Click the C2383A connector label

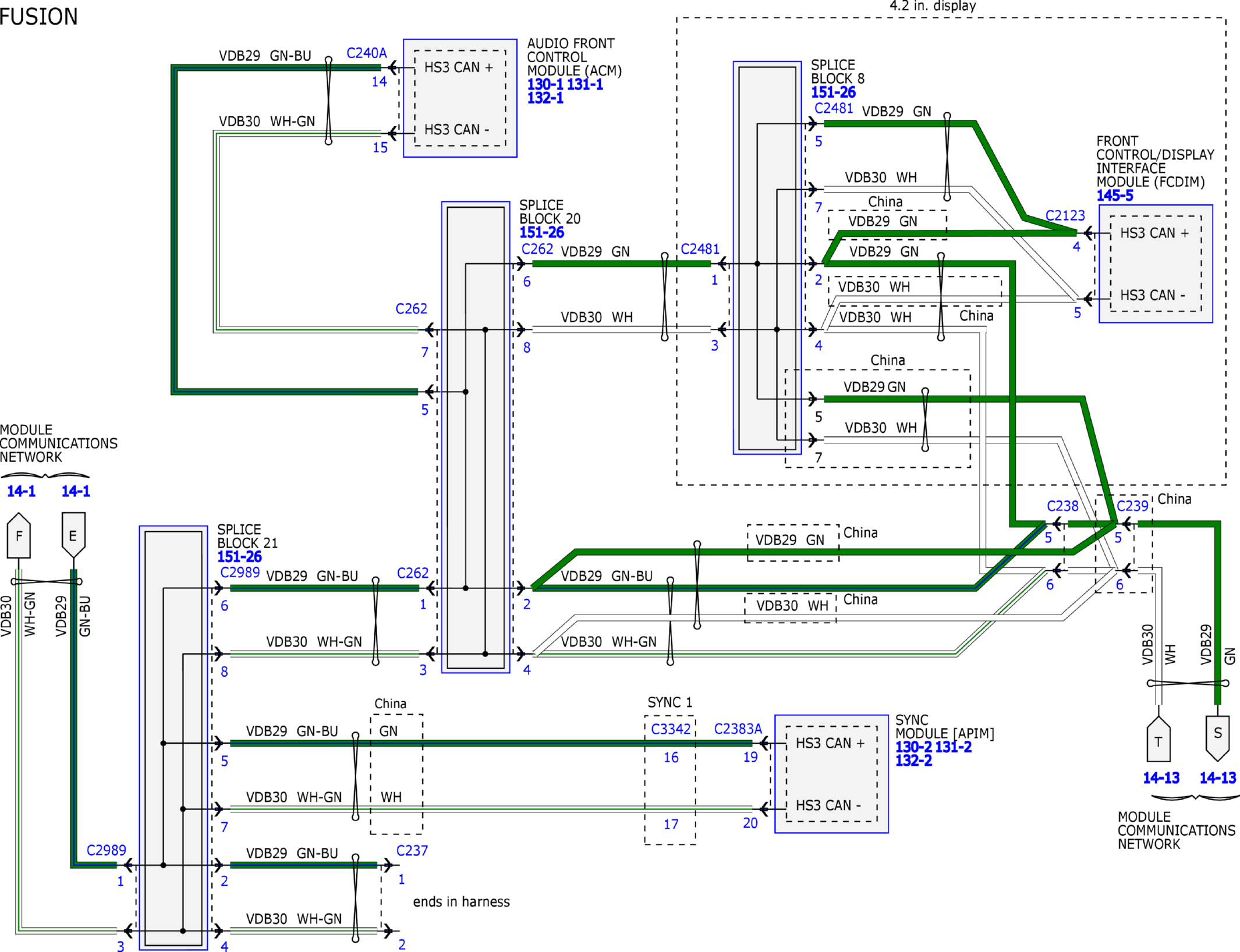click(738, 729)
